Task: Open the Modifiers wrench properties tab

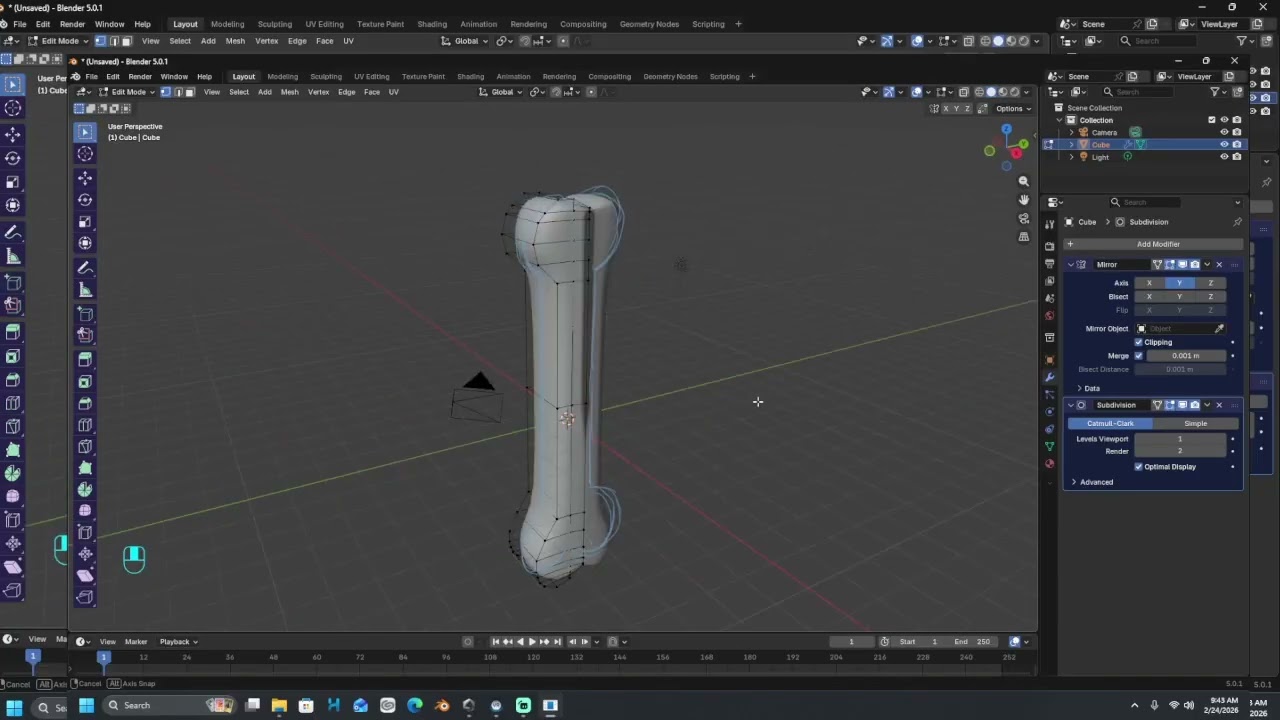Action: (x=1049, y=377)
